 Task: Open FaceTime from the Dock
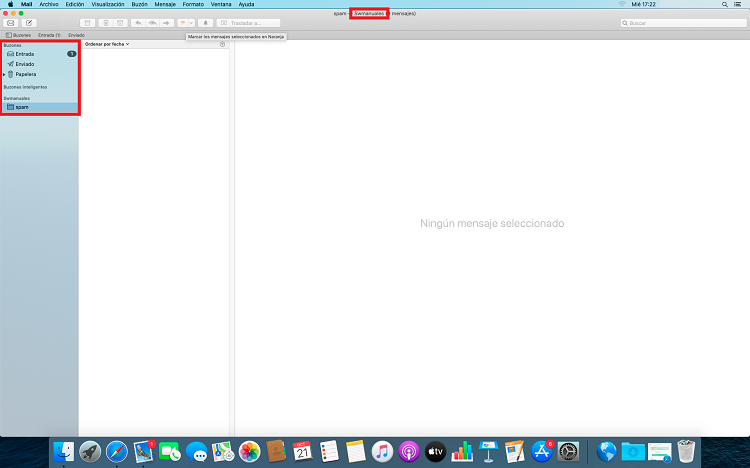pos(170,451)
